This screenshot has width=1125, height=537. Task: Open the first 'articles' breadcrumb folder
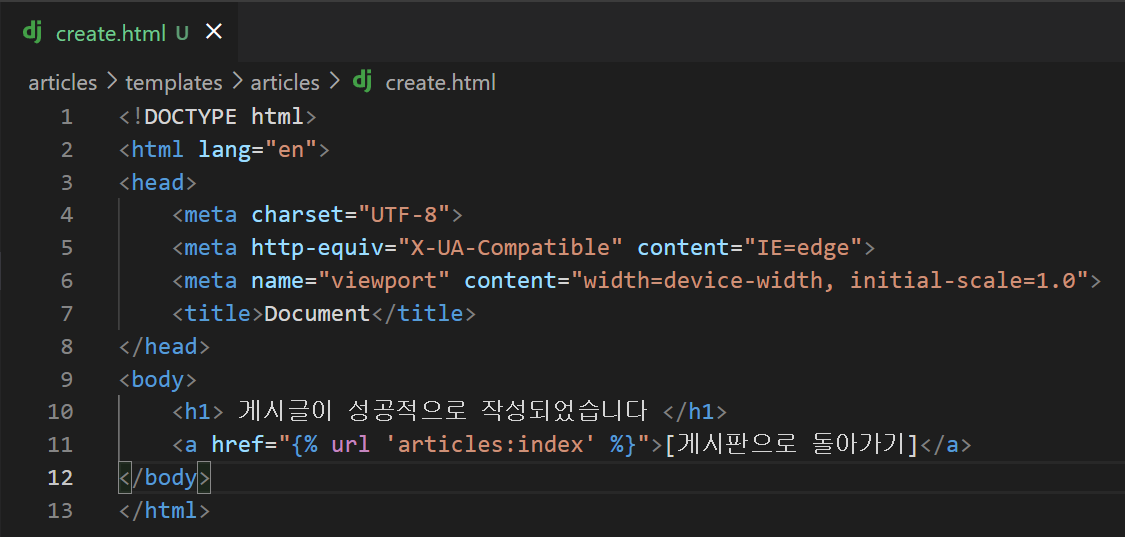[x=62, y=83]
